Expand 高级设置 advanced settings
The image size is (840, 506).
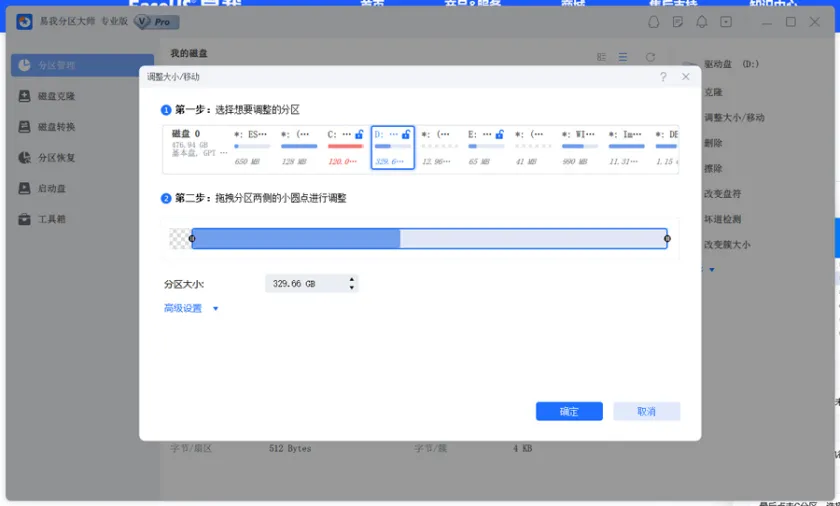(x=191, y=308)
